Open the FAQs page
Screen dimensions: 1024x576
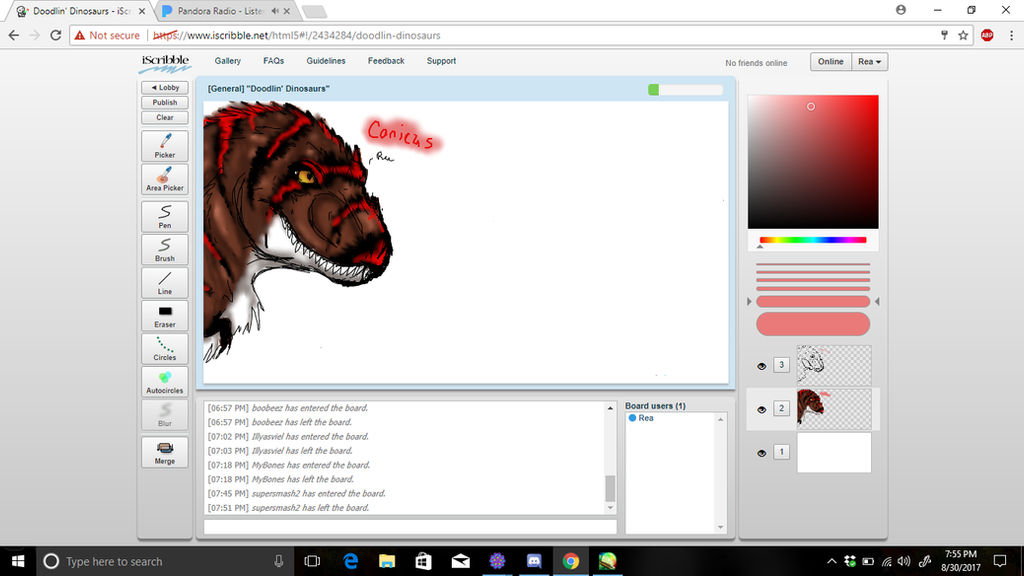pos(274,61)
